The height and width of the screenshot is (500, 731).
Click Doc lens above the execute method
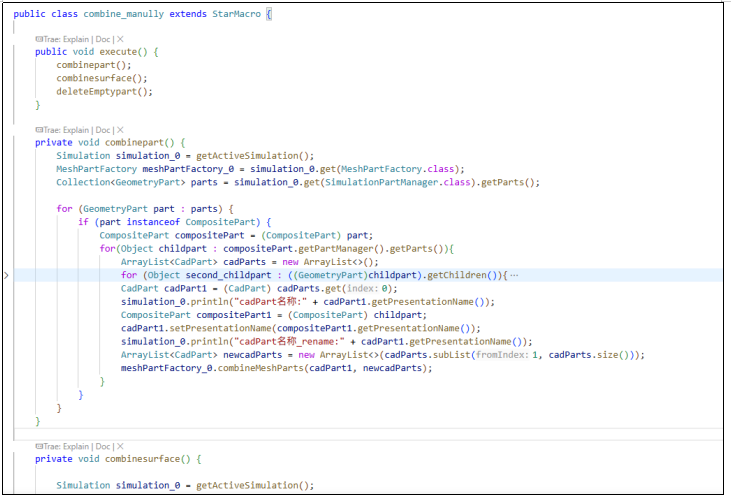coord(103,39)
